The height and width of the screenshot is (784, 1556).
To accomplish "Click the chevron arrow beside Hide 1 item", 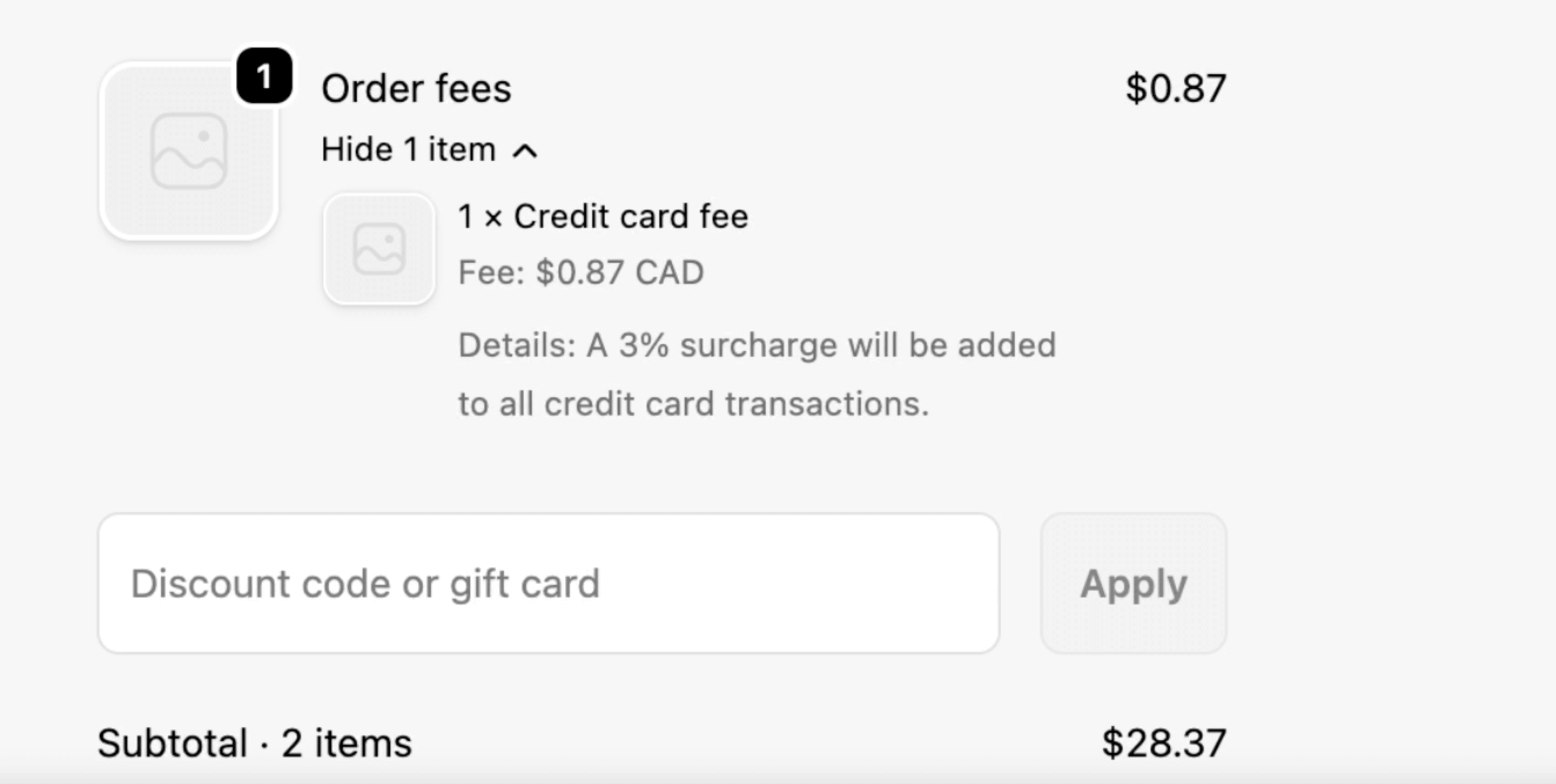I will [525, 151].
